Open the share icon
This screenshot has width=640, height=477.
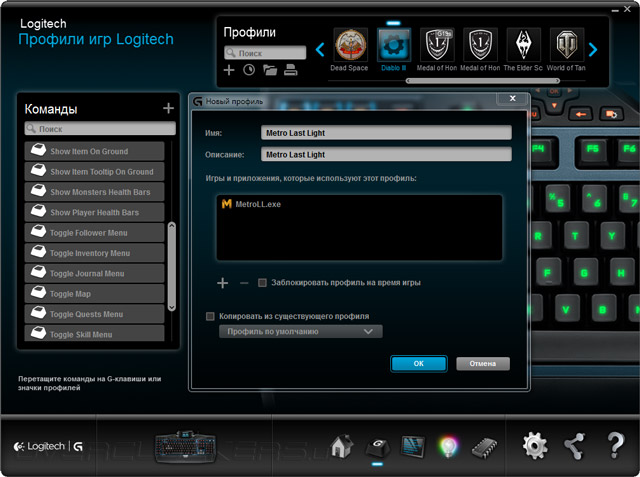pos(575,446)
